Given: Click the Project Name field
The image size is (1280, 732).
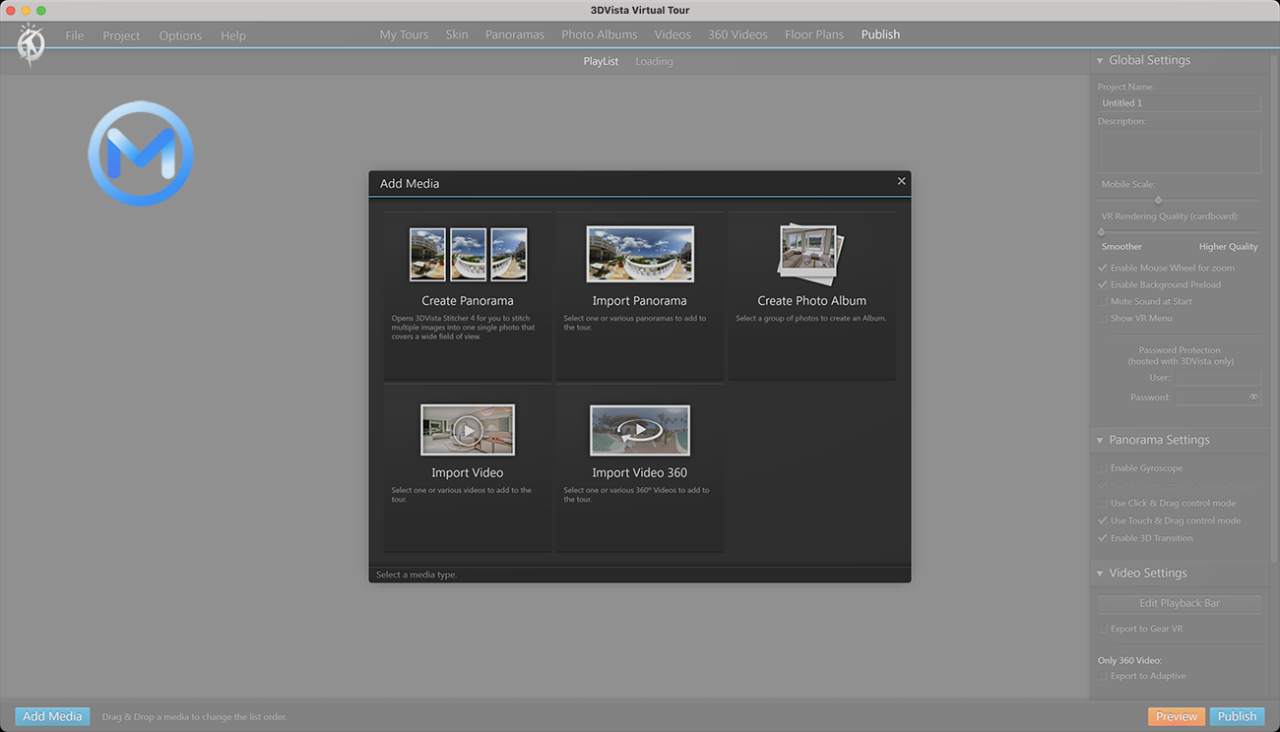Looking at the screenshot, I should pyautogui.click(x=1179, y=103).
